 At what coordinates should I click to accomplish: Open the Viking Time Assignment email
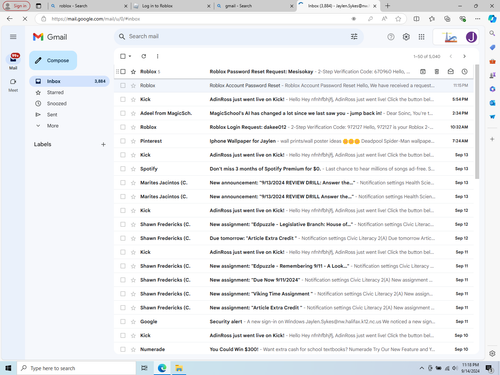point(293,294)
